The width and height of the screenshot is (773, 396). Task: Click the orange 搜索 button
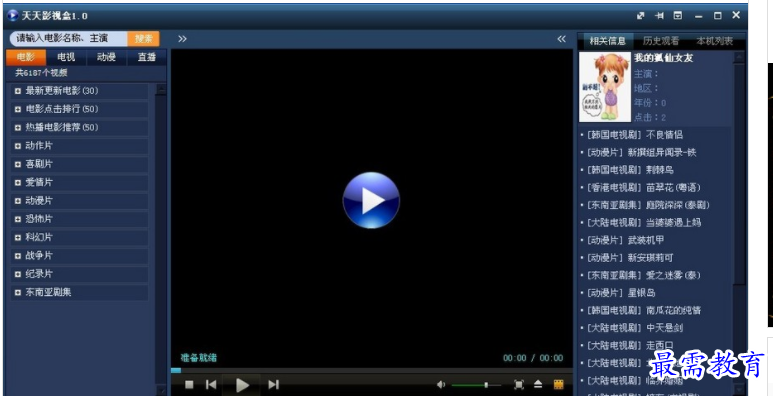point(143,38)
